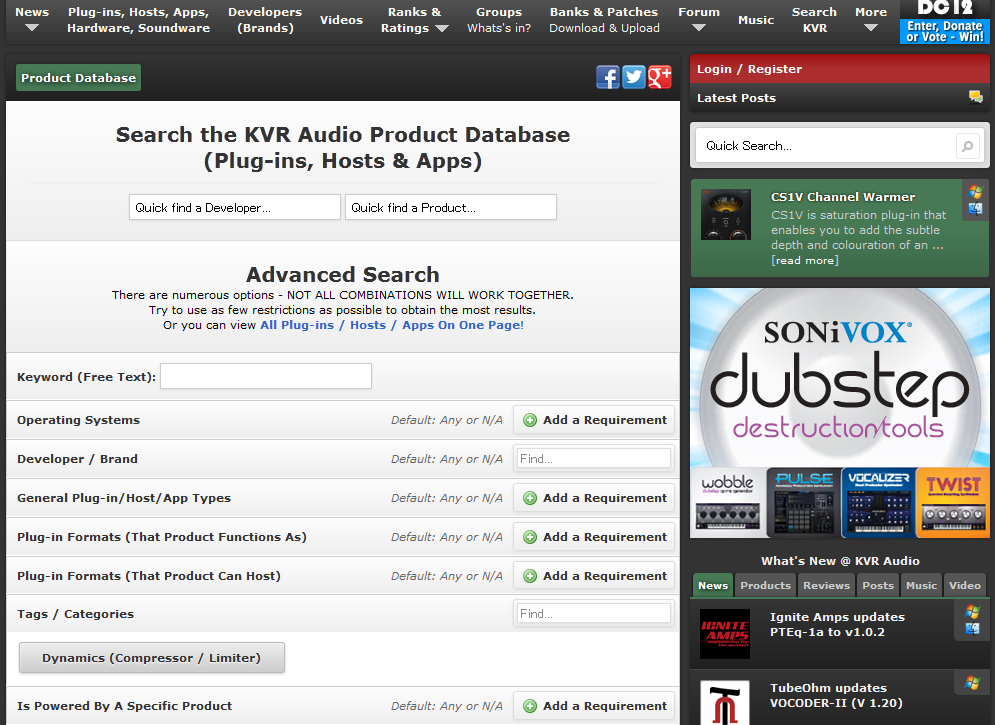The width and height of the screenshot is (995, 725).
Task: Remove the Dynamics (Compressor / Limiter) tag
Action: 151,658
